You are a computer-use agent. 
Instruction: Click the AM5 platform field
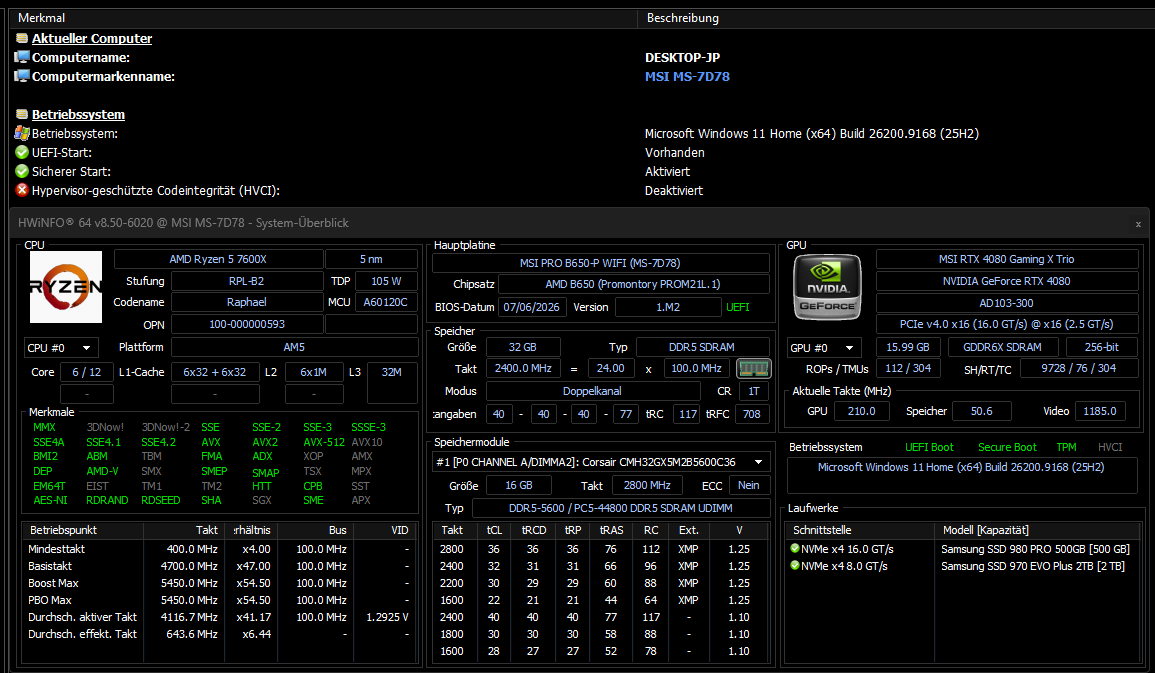click(295, 347)
